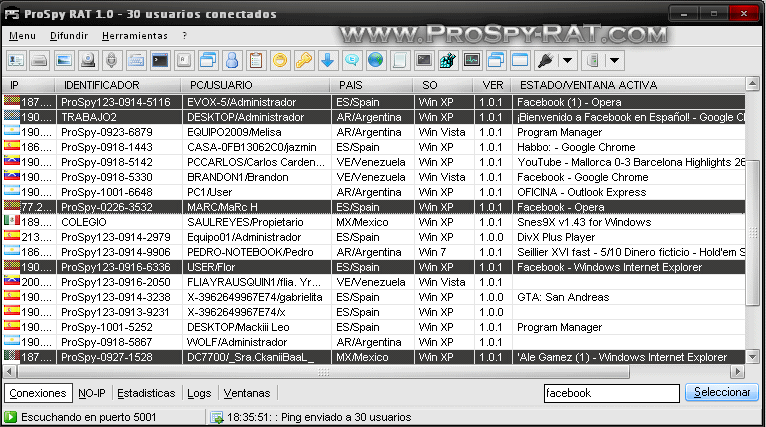Open the console icon beside the keyboard icon
The height and width of the screenshot is (427, 766).
point(160,61)
